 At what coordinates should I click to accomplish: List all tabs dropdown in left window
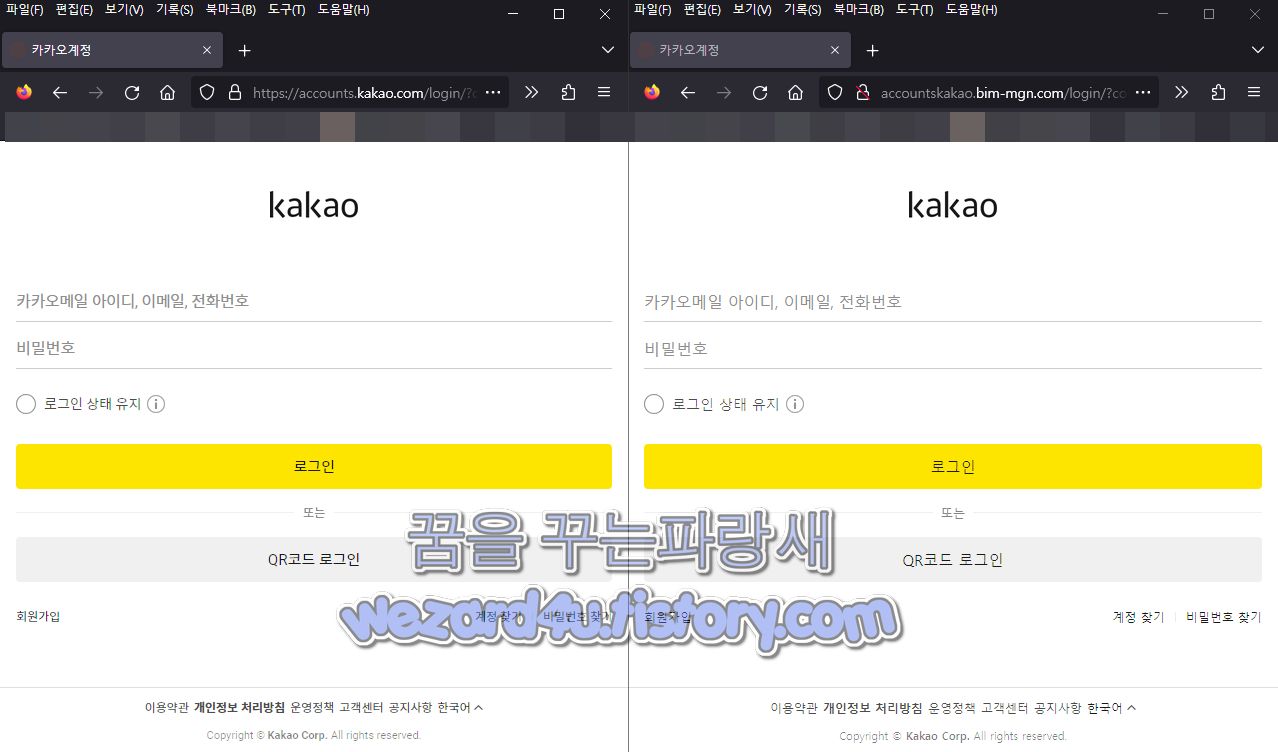(x=608, y=50)
